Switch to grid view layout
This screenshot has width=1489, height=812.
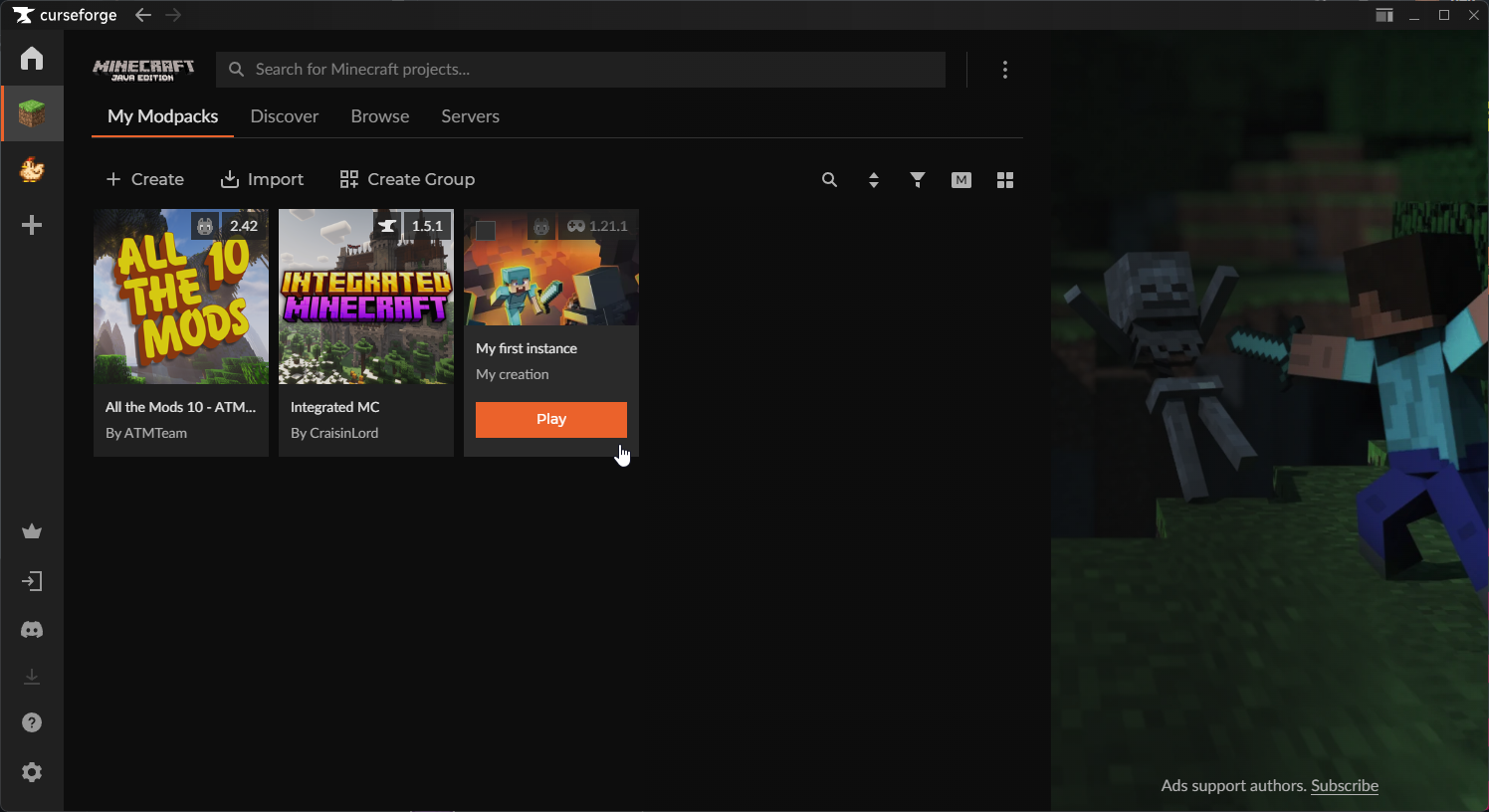[x=1005, y=180]
